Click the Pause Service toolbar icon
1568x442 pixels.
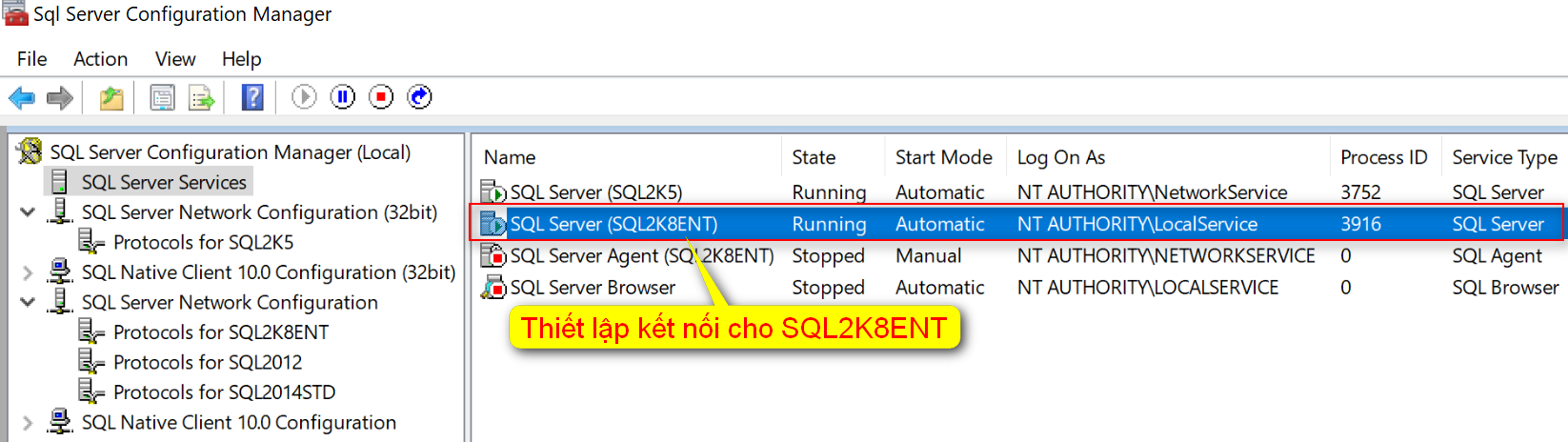click(x=343, y=96)
